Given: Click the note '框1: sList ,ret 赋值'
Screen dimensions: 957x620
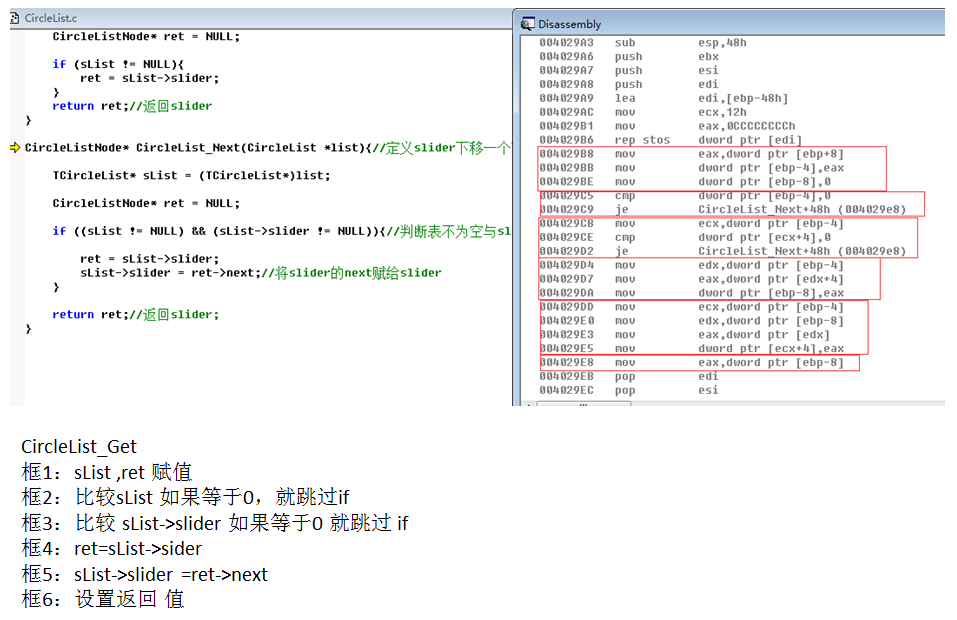Looking at the screenshot, I should (x=107, y=472).
